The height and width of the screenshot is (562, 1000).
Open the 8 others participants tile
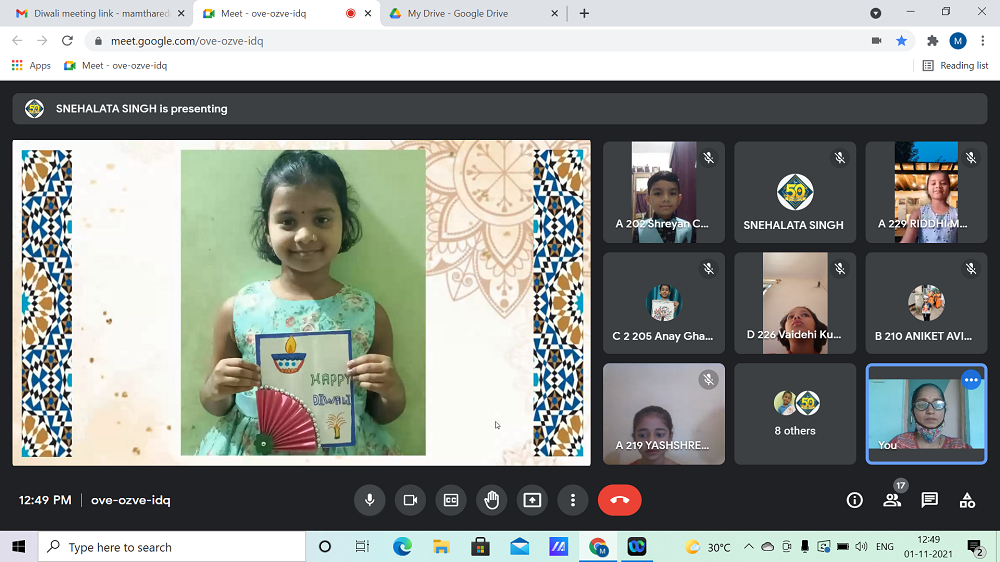tap(795, 414)
